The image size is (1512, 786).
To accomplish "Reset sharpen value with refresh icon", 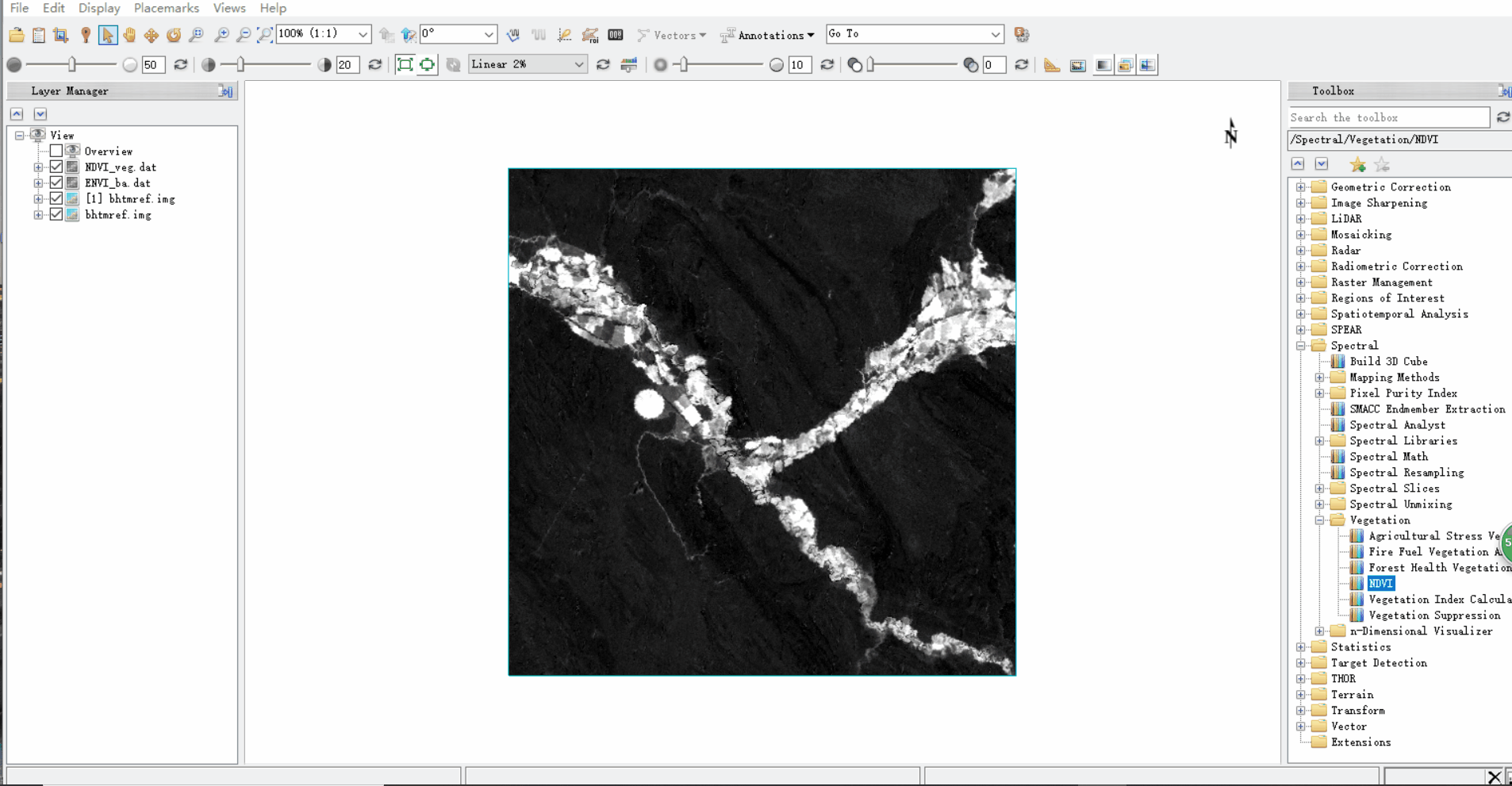I will point(827,64).
